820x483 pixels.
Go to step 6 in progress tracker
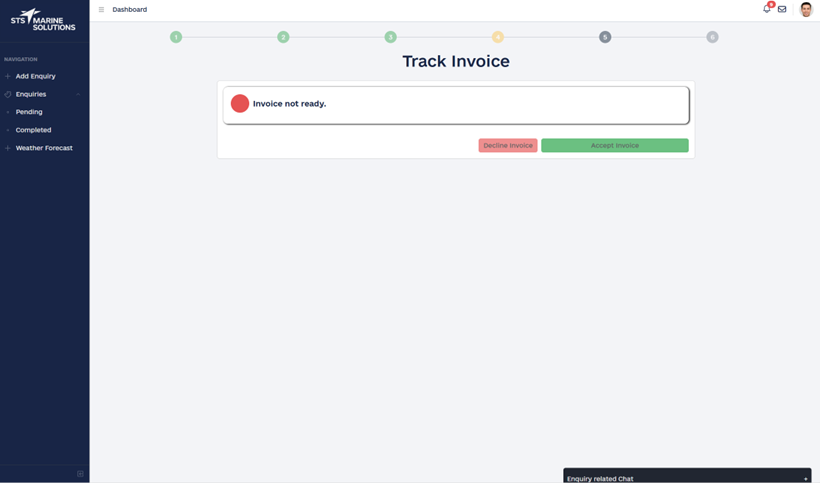[712, 37]
